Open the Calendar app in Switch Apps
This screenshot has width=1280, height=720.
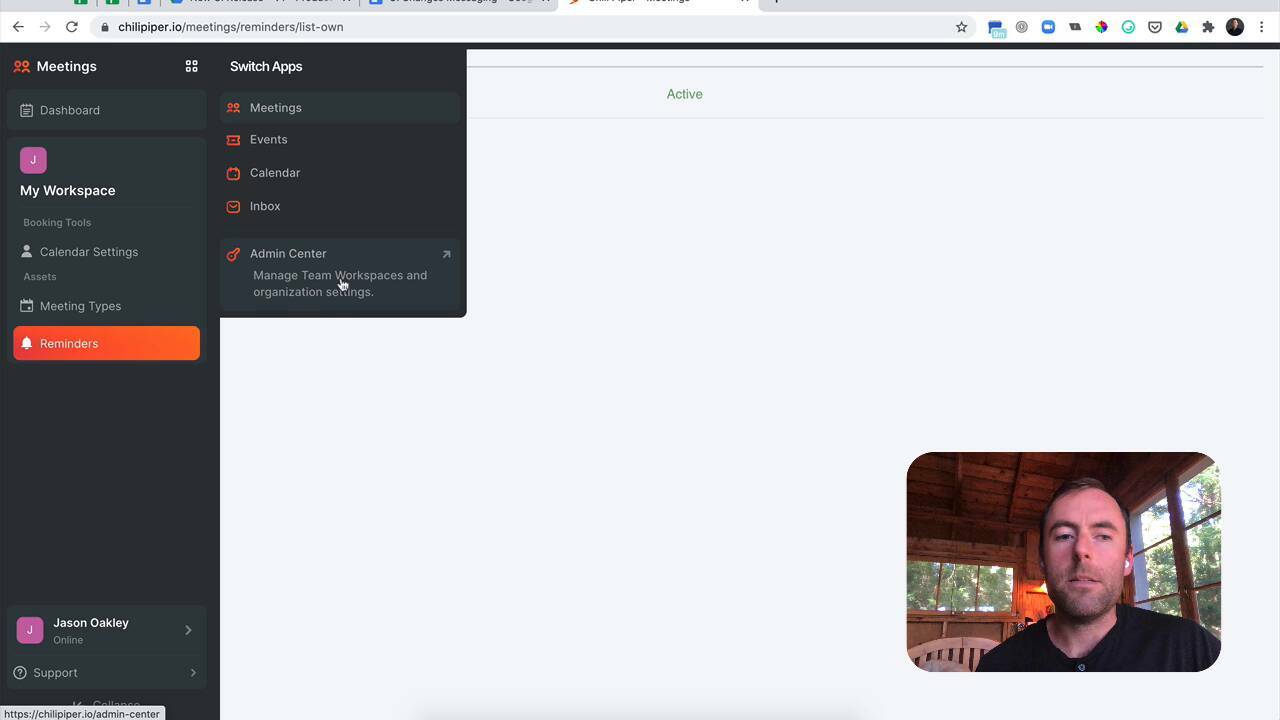275,172
